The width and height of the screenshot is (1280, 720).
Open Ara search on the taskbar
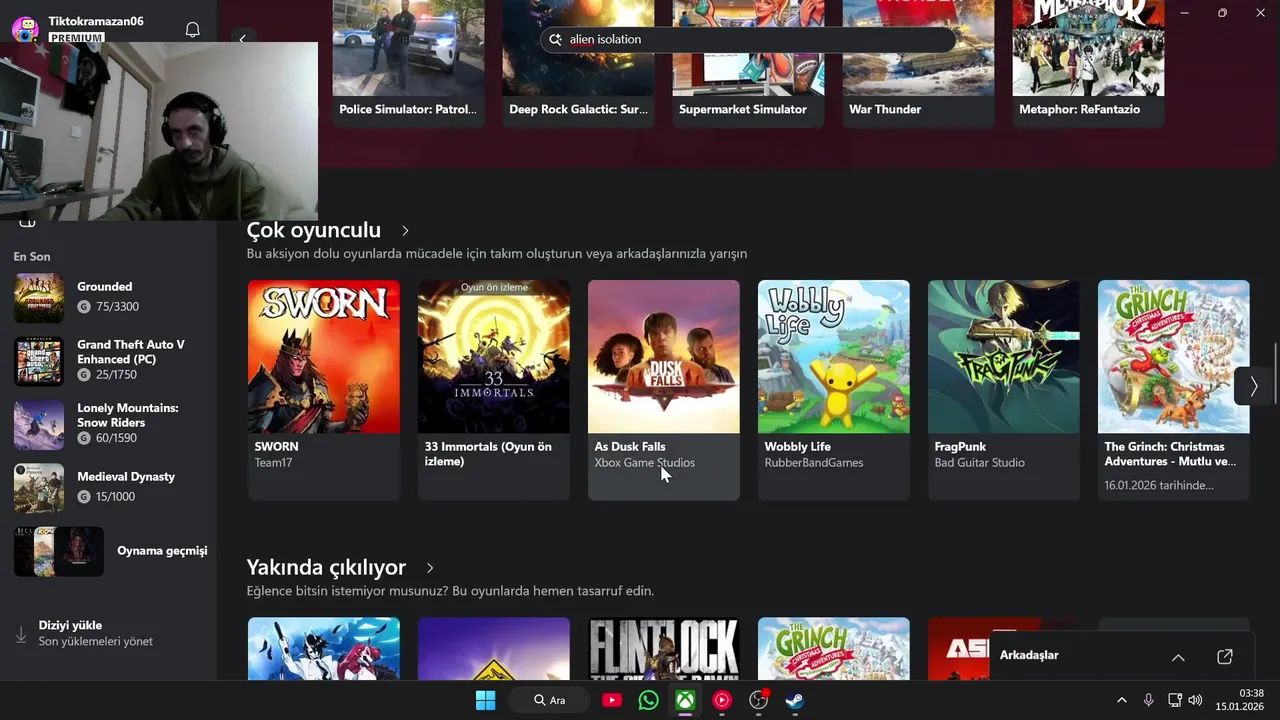[549, 700]
